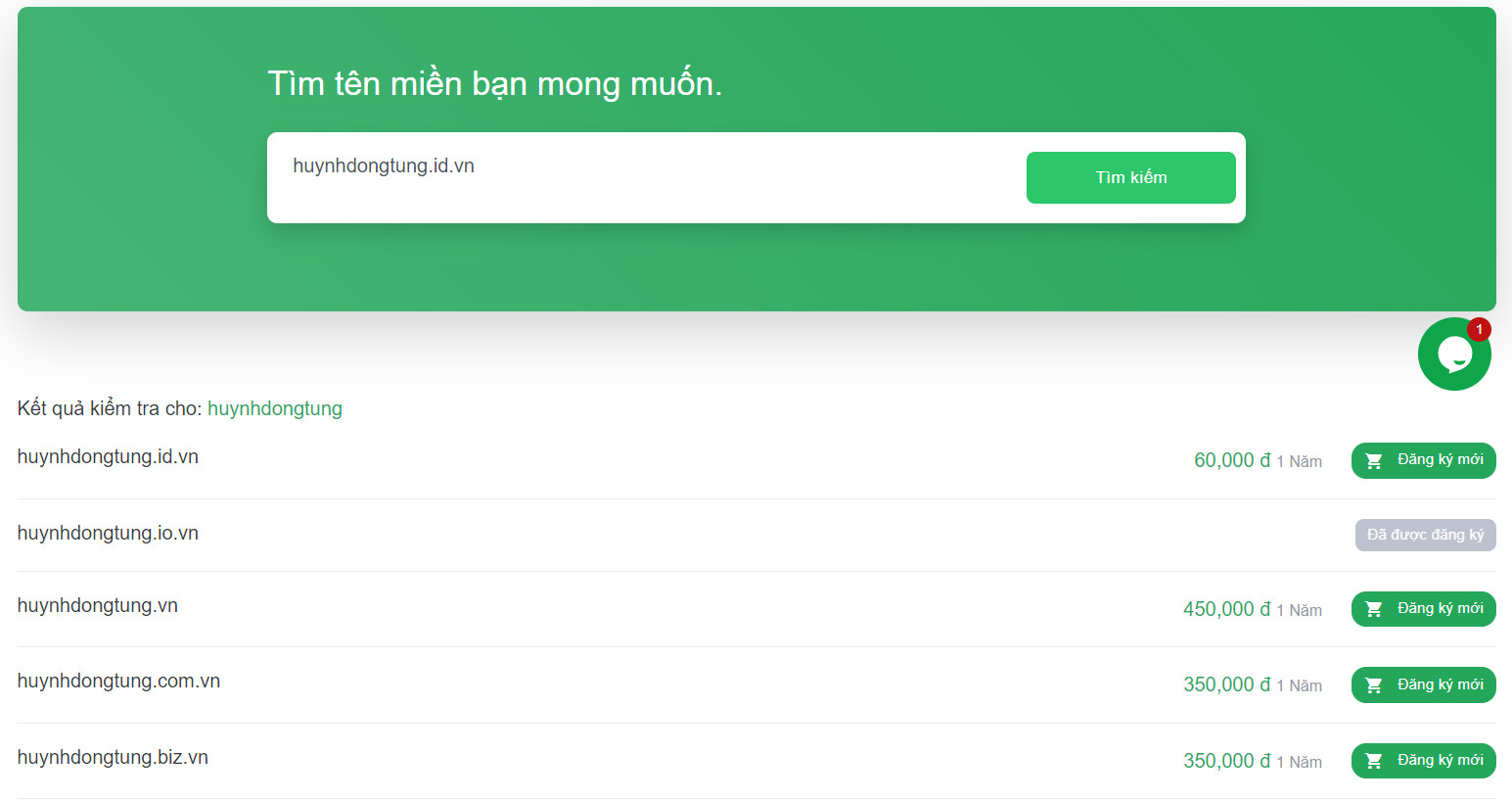Click the Tìm kiếm search button
The height and width of the screenshot is (801, 1512).
[1130, 177]
